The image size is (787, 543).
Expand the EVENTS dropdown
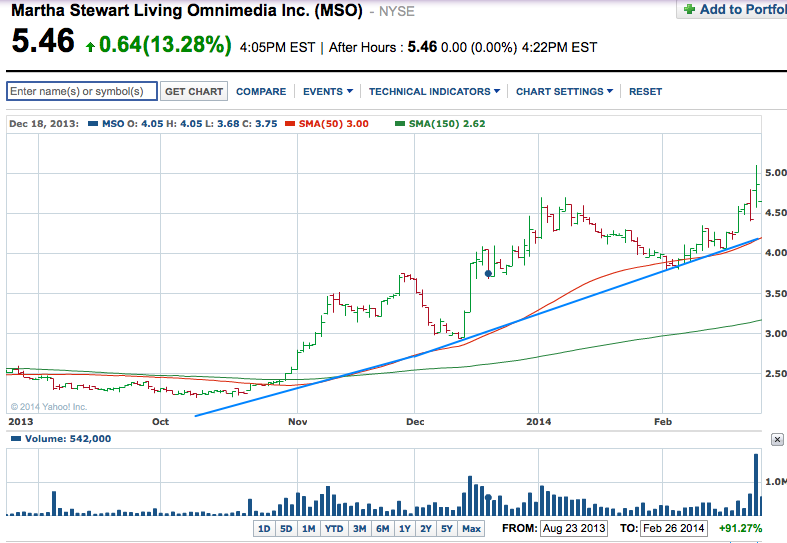coord(328,92)
